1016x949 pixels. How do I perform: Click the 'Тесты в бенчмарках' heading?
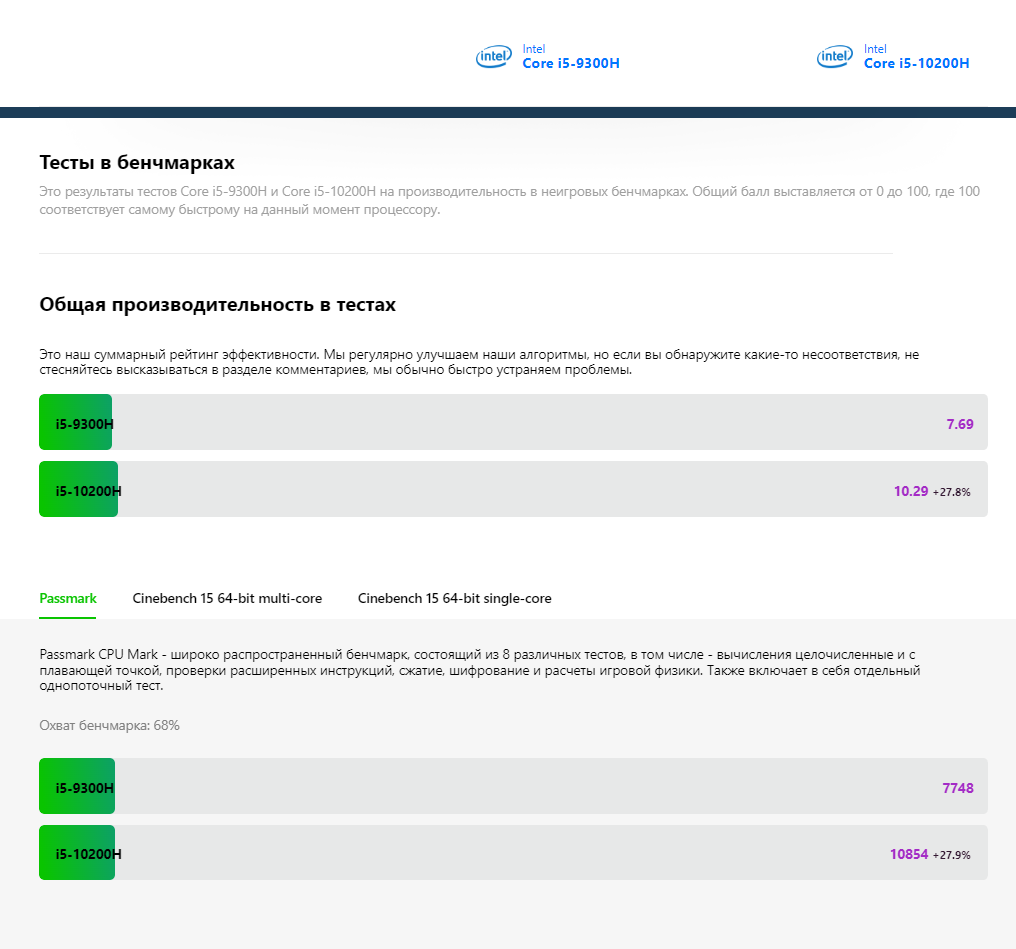click(x=137, y=162)
